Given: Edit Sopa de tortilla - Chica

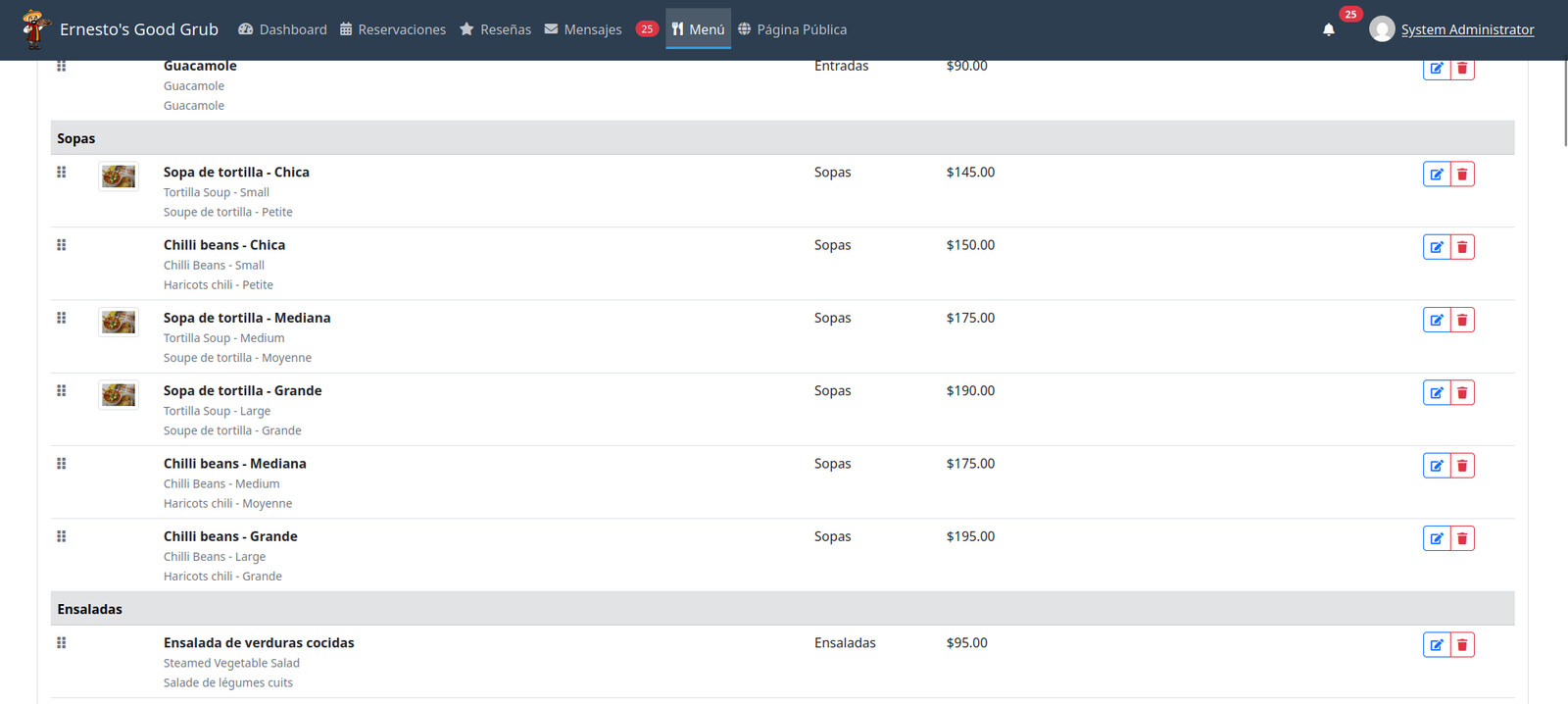Looking at the screenshot, I should 1436,175.
